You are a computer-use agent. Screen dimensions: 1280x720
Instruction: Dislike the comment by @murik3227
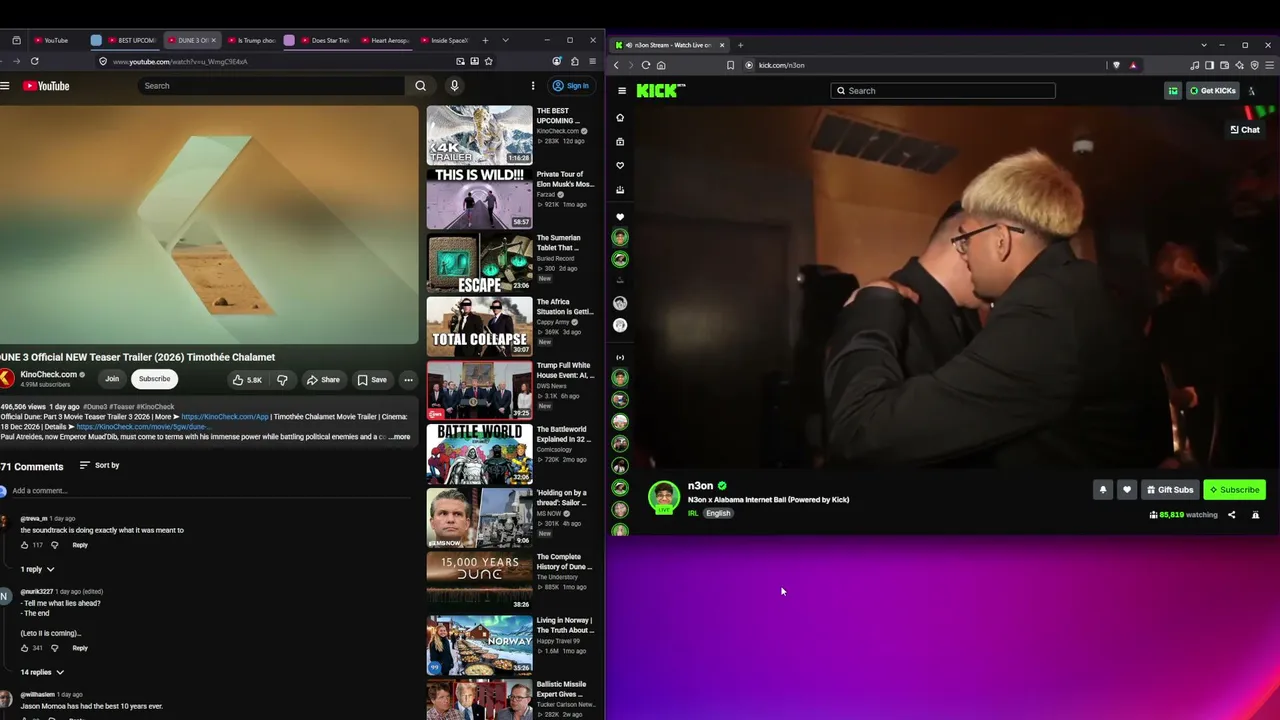pos(54,648)
